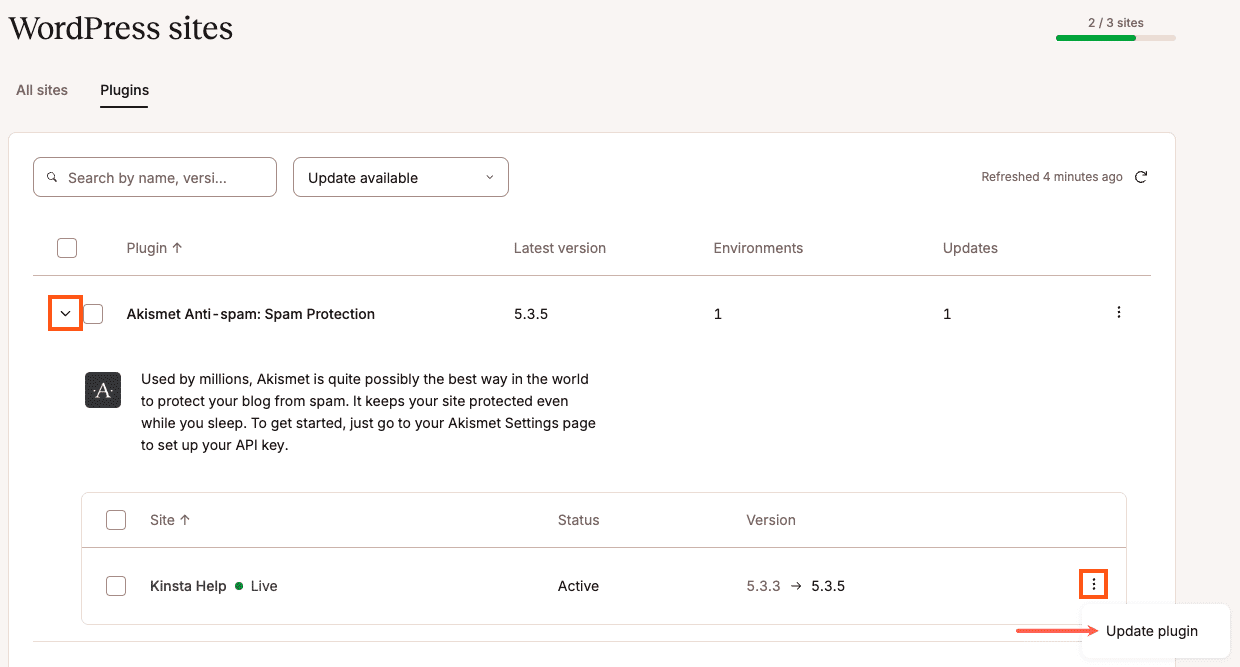Viewport: 1240px width, 667px height.
Task: Toggle the select-all plugins checkbox
Action: click(x=67, y=248)
